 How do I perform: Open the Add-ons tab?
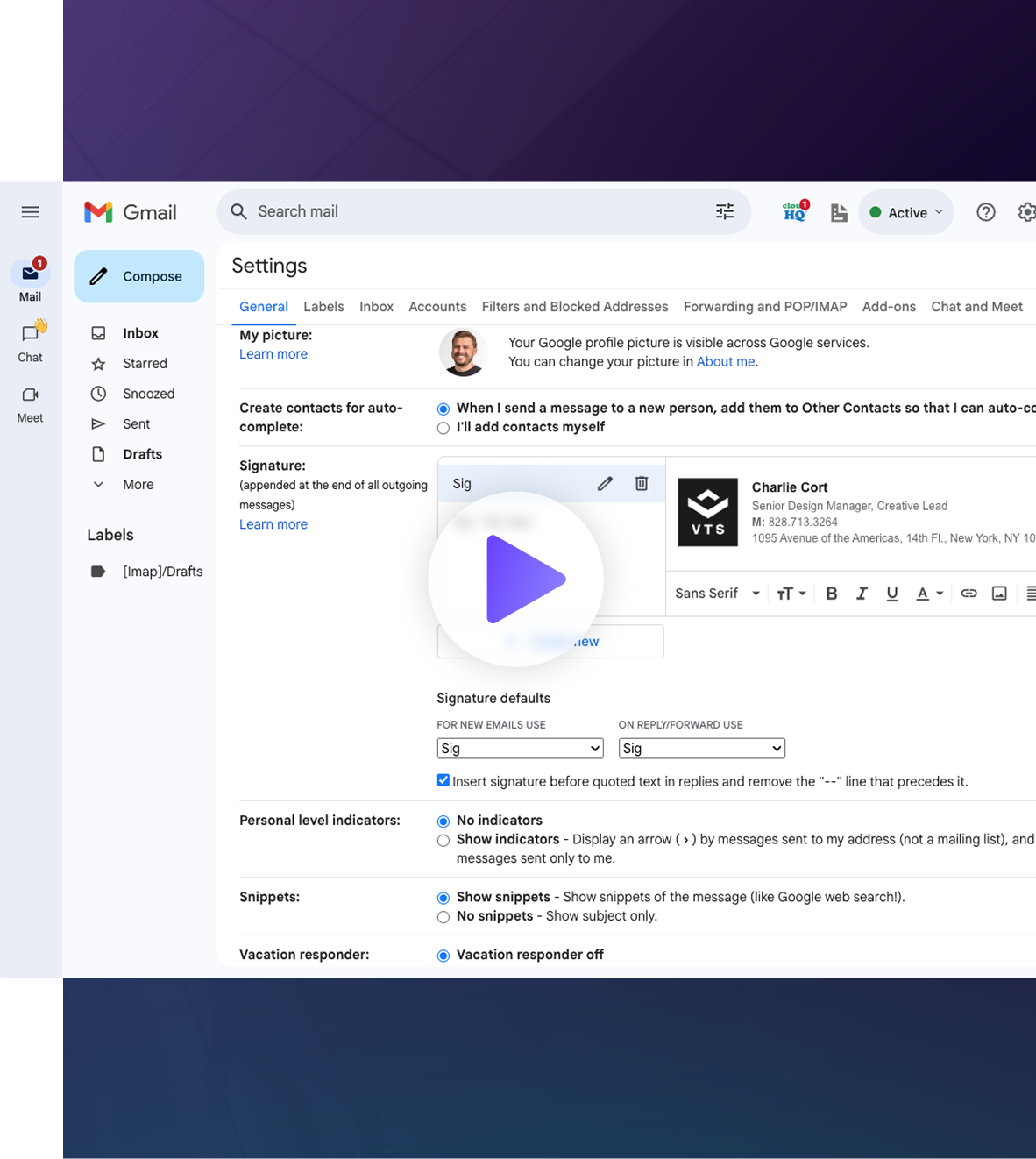[x=889, y=307]
